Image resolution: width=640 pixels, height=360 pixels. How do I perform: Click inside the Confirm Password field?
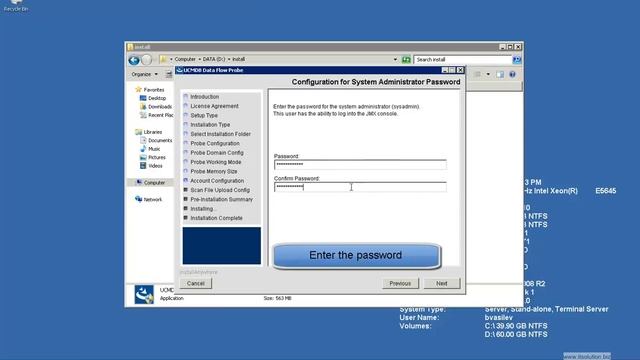(x=360, y=187)
